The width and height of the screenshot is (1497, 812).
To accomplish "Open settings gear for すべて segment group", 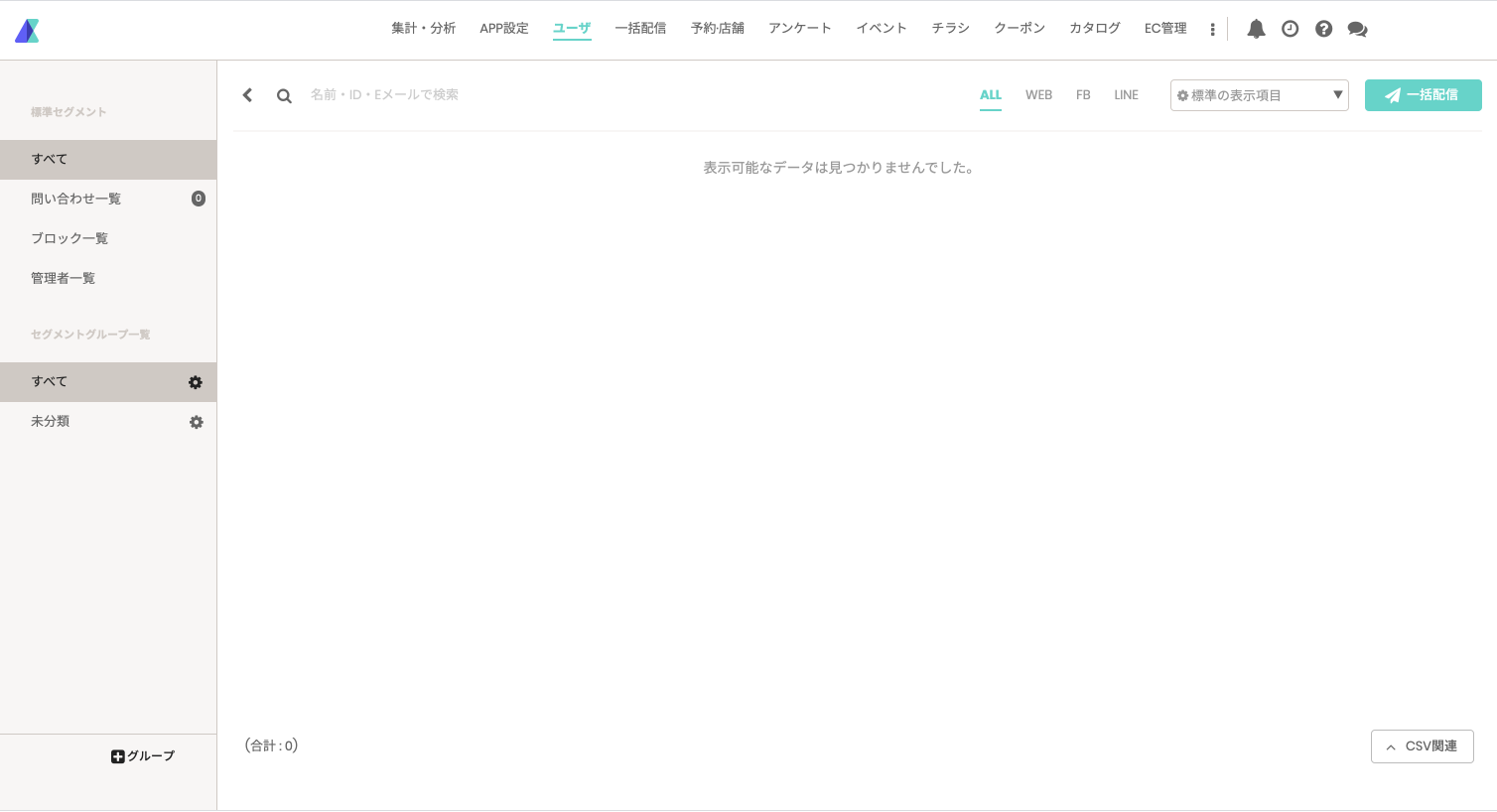I will [x=196, y=382].
